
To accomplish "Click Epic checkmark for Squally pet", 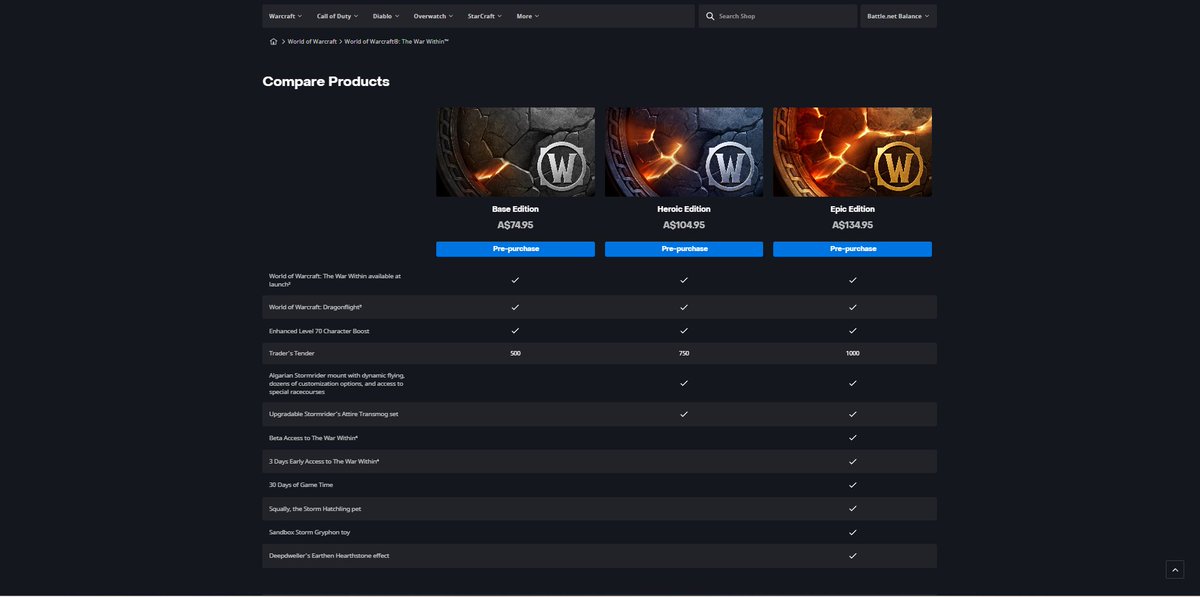I will (x=852, y=509).
